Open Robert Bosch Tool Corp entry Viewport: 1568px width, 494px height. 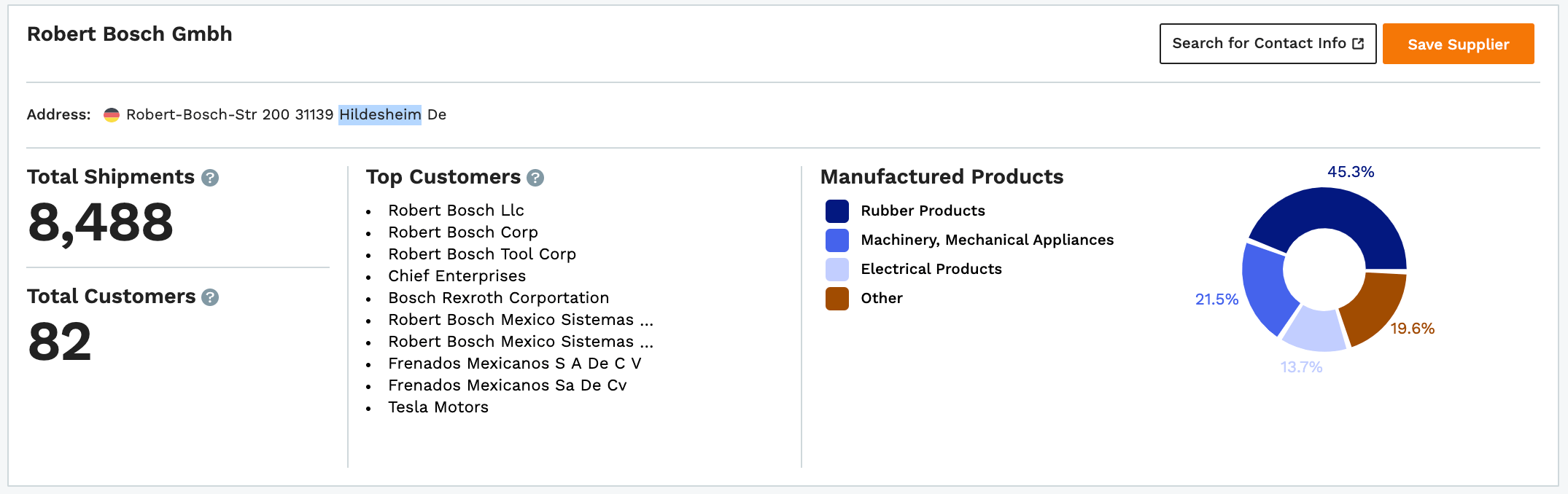point(482,254)
